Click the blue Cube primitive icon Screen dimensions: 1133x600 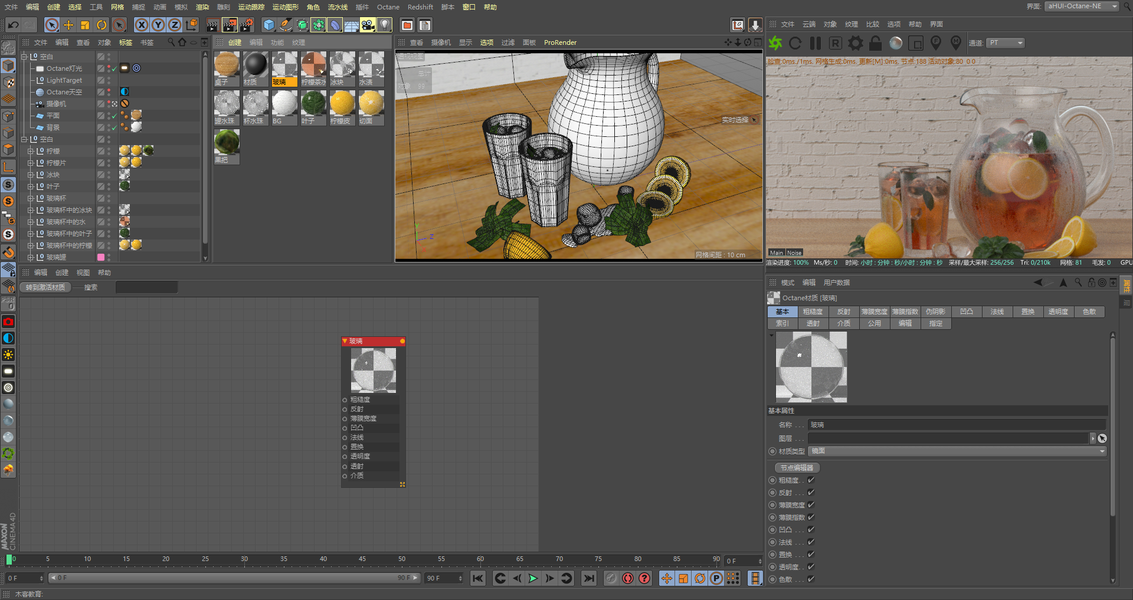click(x=270, y=25)
